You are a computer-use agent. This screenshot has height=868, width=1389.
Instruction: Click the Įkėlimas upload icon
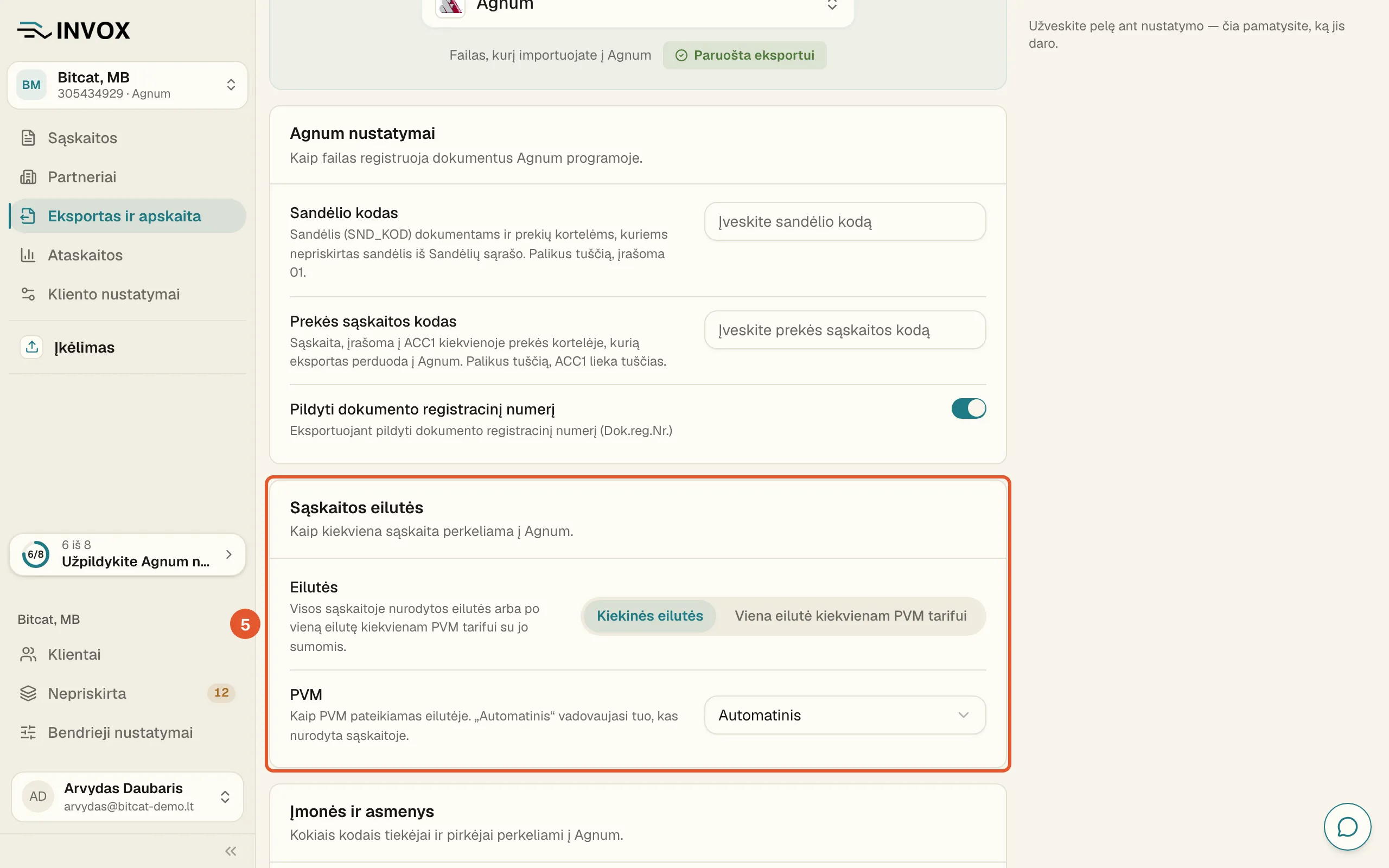(31, 347)
